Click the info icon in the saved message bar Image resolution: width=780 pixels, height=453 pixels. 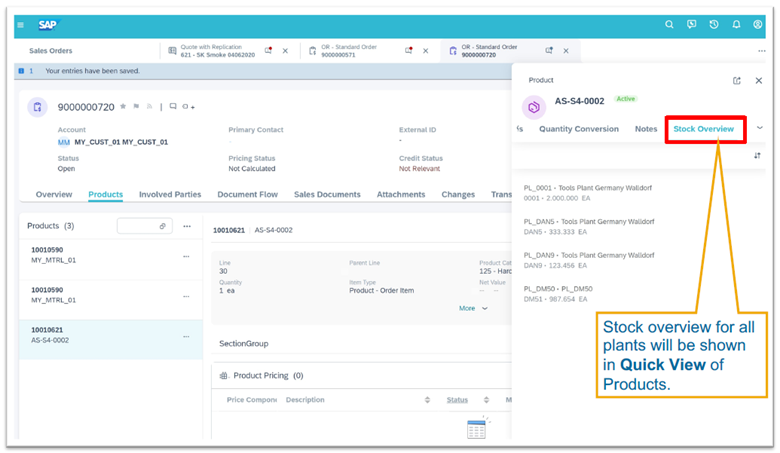point(21,71)
